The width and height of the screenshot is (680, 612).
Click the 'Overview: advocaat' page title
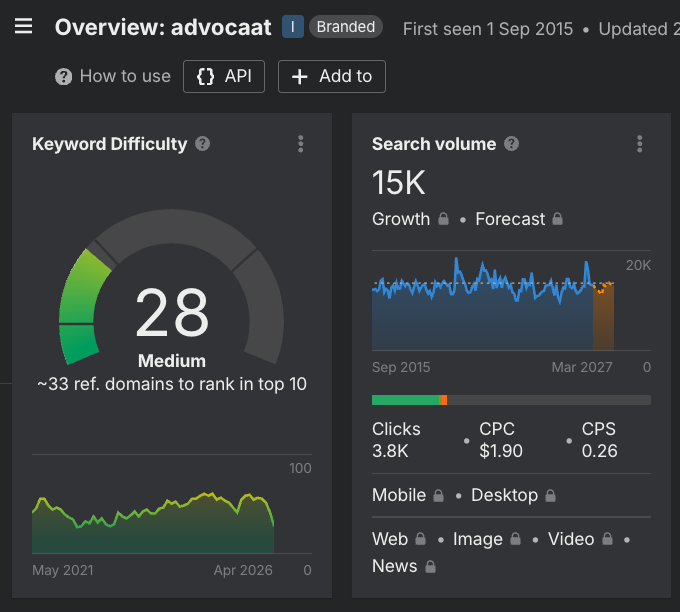point(163,27)
